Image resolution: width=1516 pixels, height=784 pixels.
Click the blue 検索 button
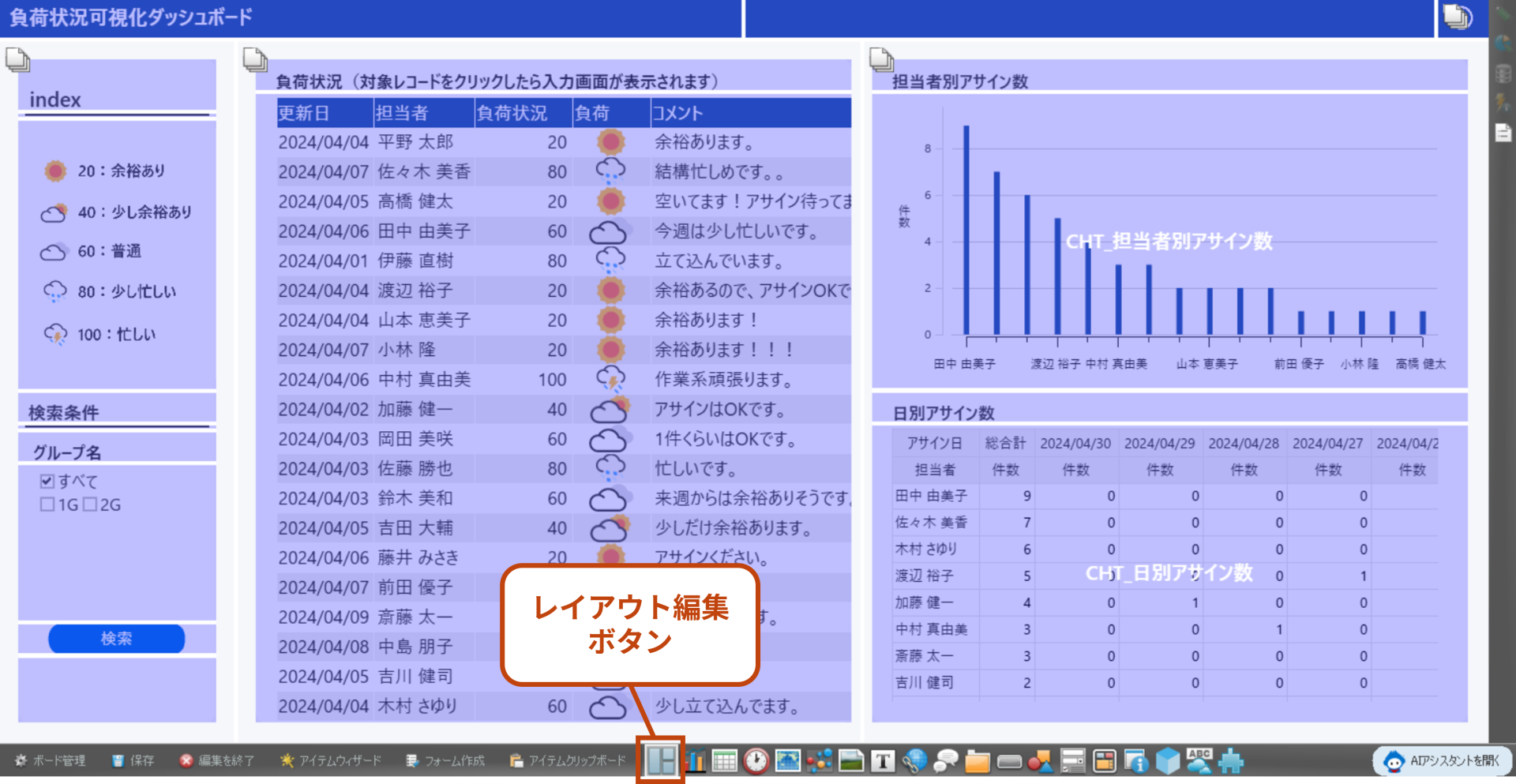pyautogui.click(x=117, y=639)
